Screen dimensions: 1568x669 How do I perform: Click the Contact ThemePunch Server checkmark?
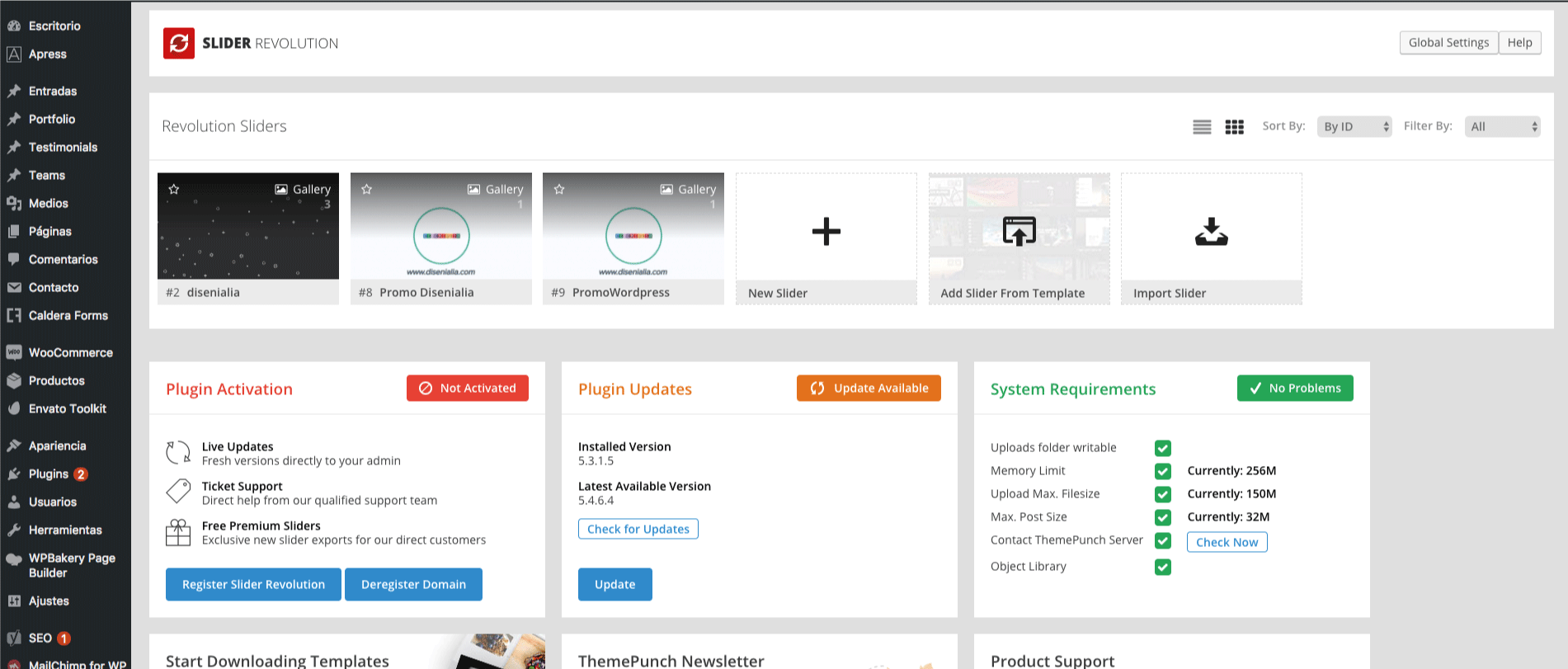[x=1163, y=540]
